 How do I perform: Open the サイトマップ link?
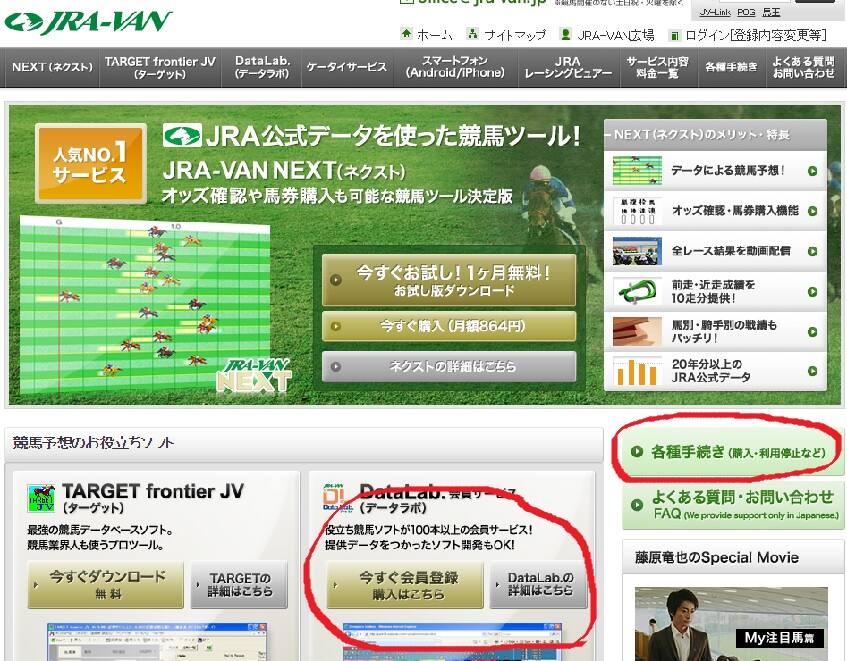(515, 35)
